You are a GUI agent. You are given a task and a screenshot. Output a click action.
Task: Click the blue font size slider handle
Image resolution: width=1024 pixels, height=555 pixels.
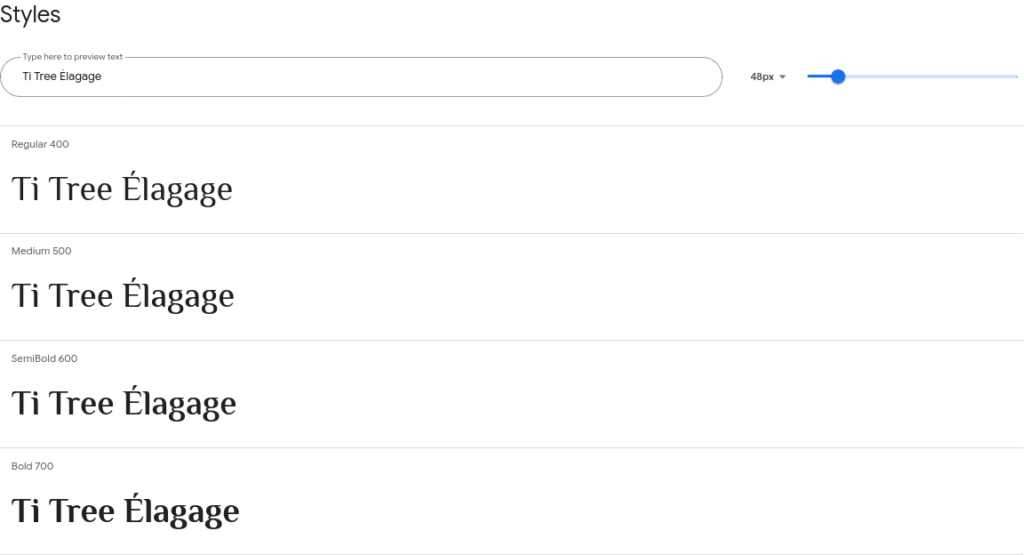point(838,76)
